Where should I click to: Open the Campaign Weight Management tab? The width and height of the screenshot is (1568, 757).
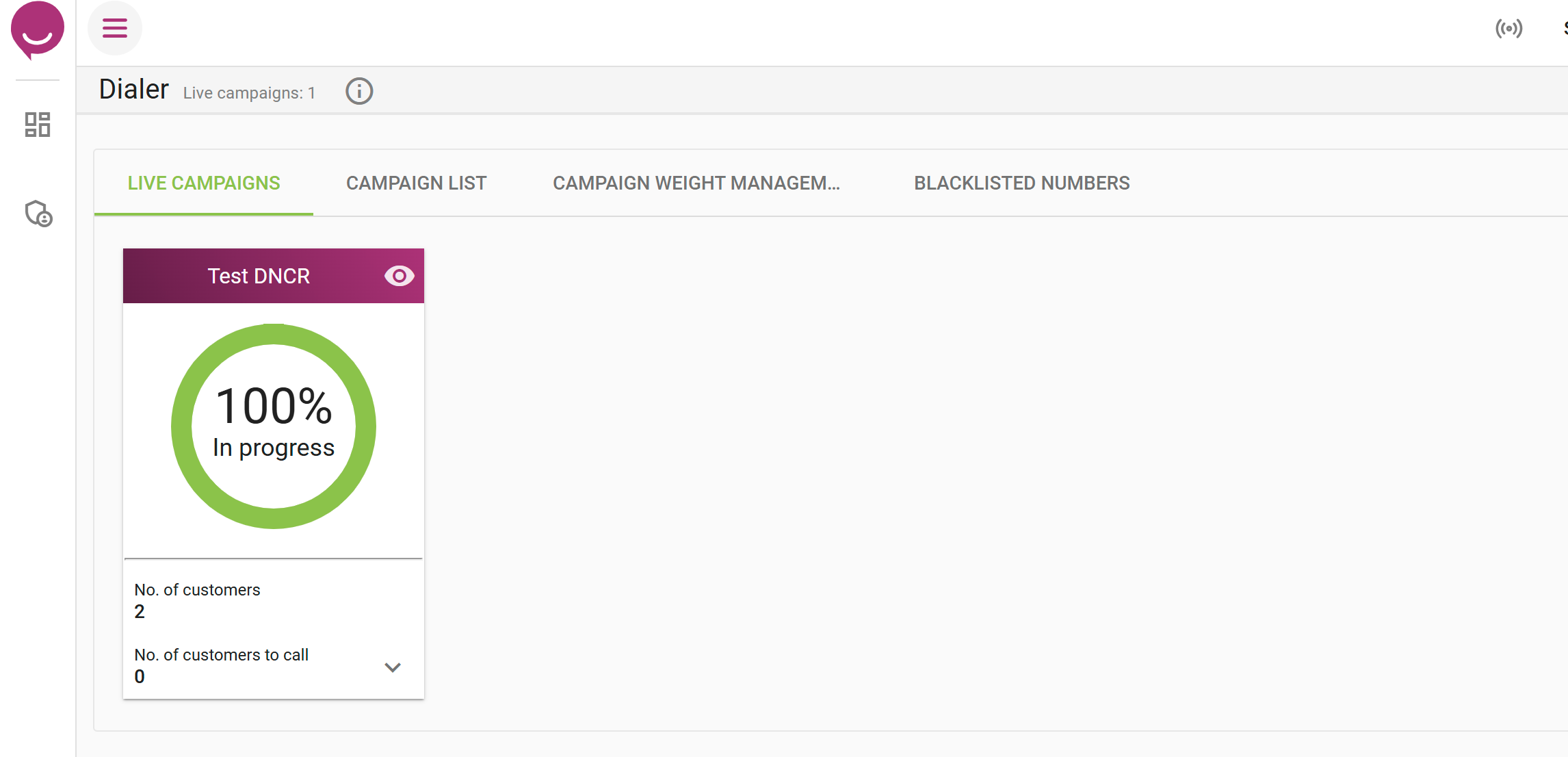(696, 183)
